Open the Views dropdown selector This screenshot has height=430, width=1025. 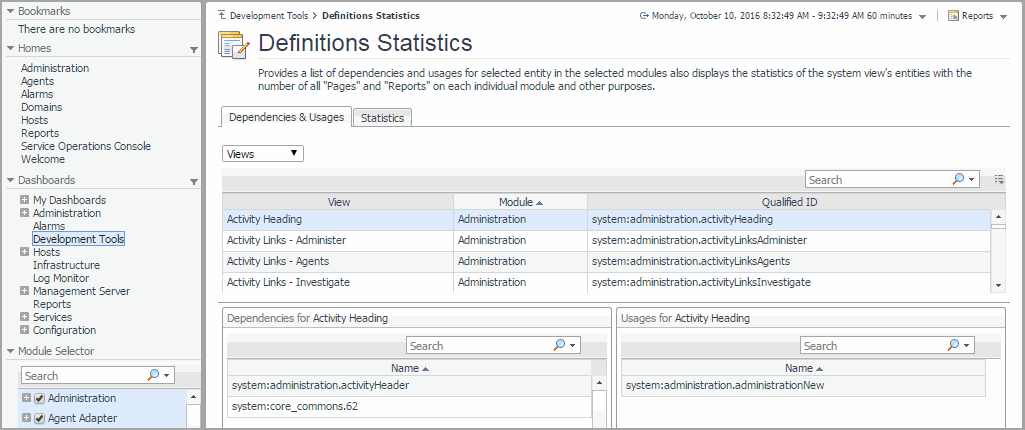[262, 154]
